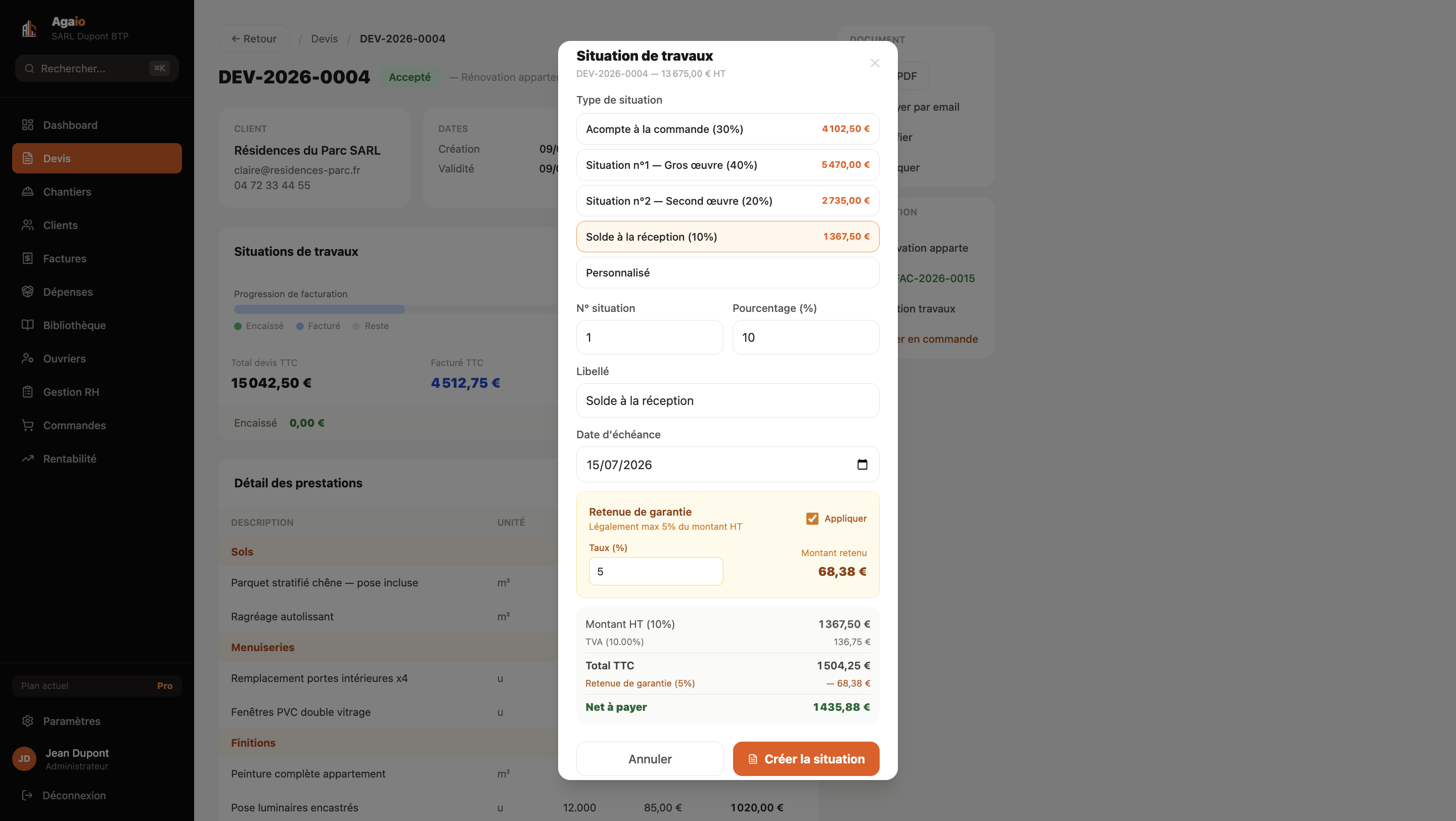The image size is (1456, 821).
Task: Click the Gestion RH clipboard icon
Action: coord(28,392)
